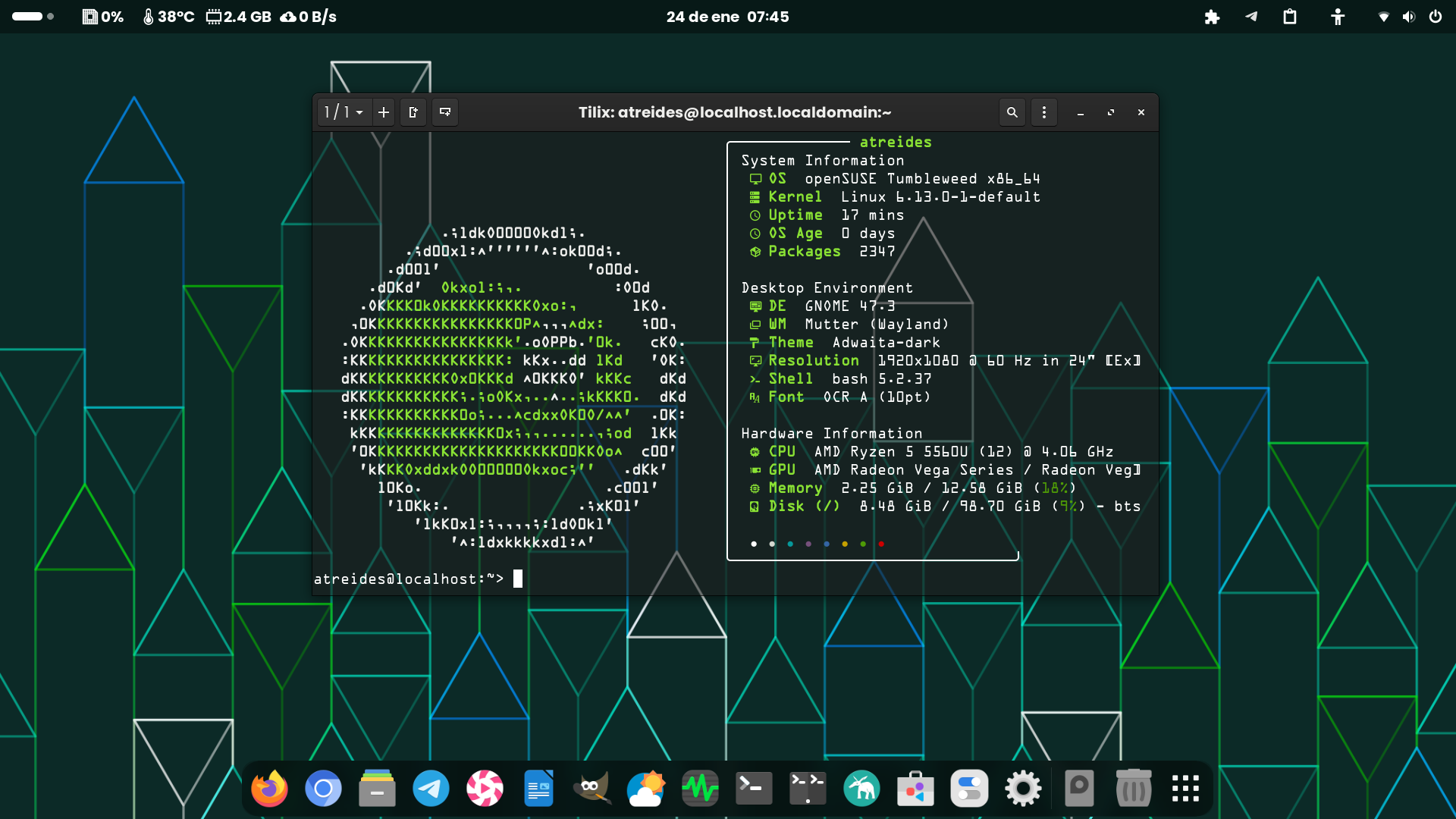The width and height of the screenshot is (1456, 819).
Task: Open the Weather app in dock
Action: [x=646, y=789]
